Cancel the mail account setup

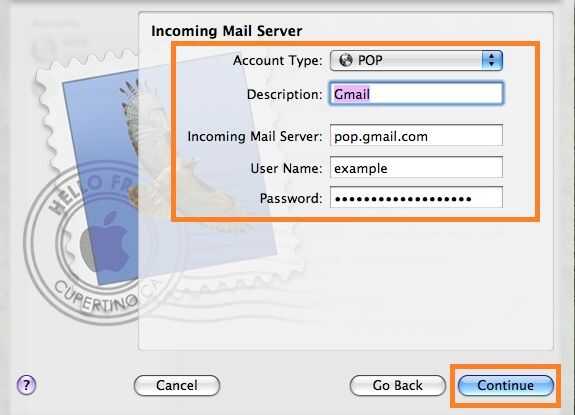(177, 385)
